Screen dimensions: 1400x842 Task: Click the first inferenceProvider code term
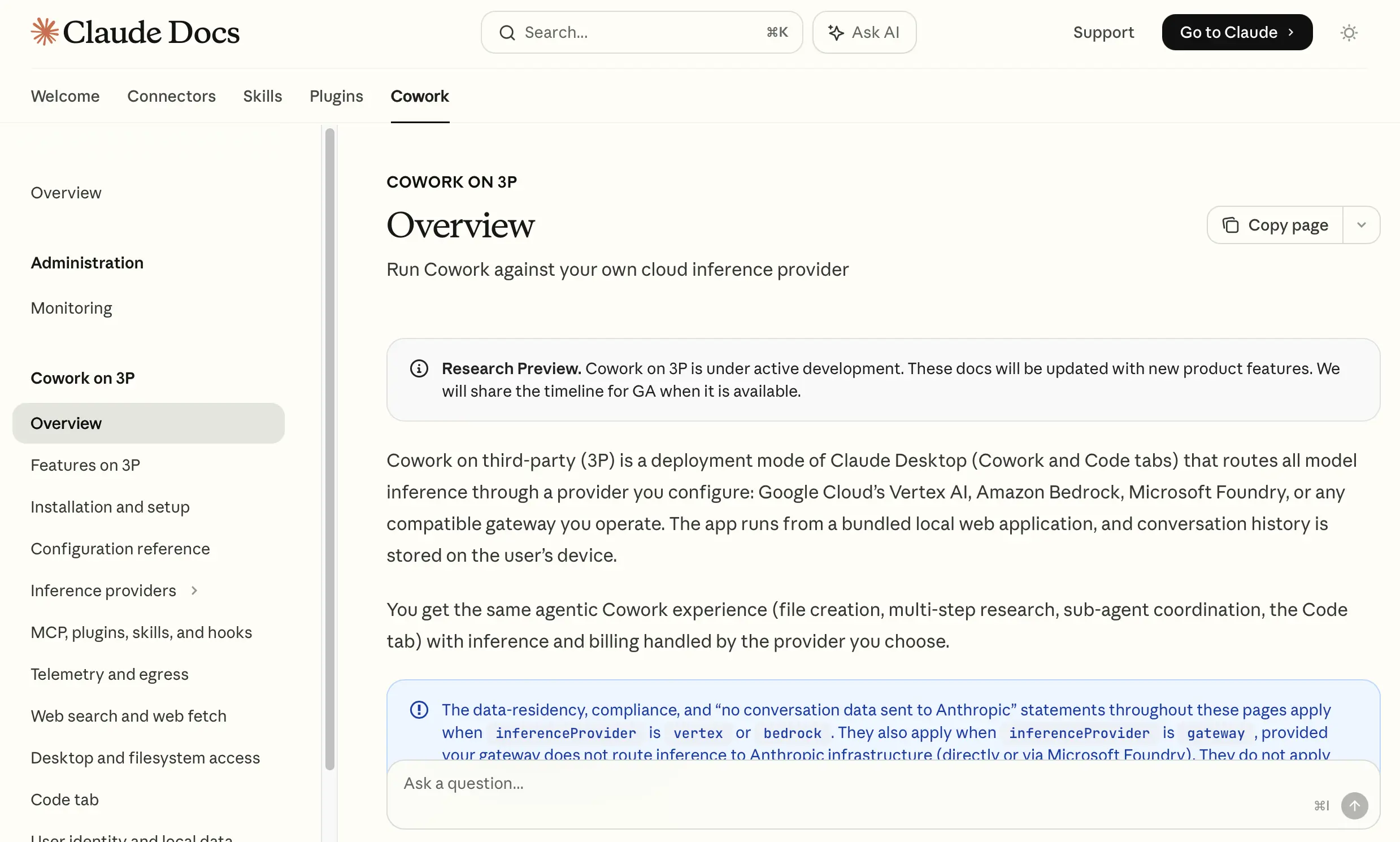[x=566, y=733]
